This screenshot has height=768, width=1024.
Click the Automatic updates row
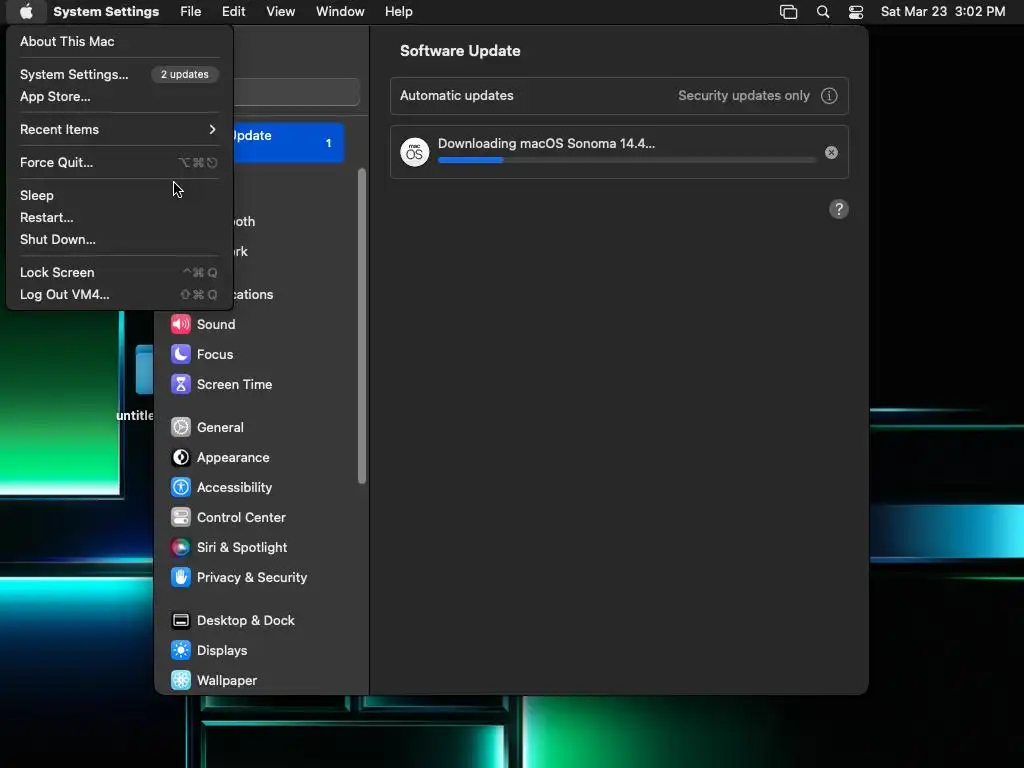point(619,96)
